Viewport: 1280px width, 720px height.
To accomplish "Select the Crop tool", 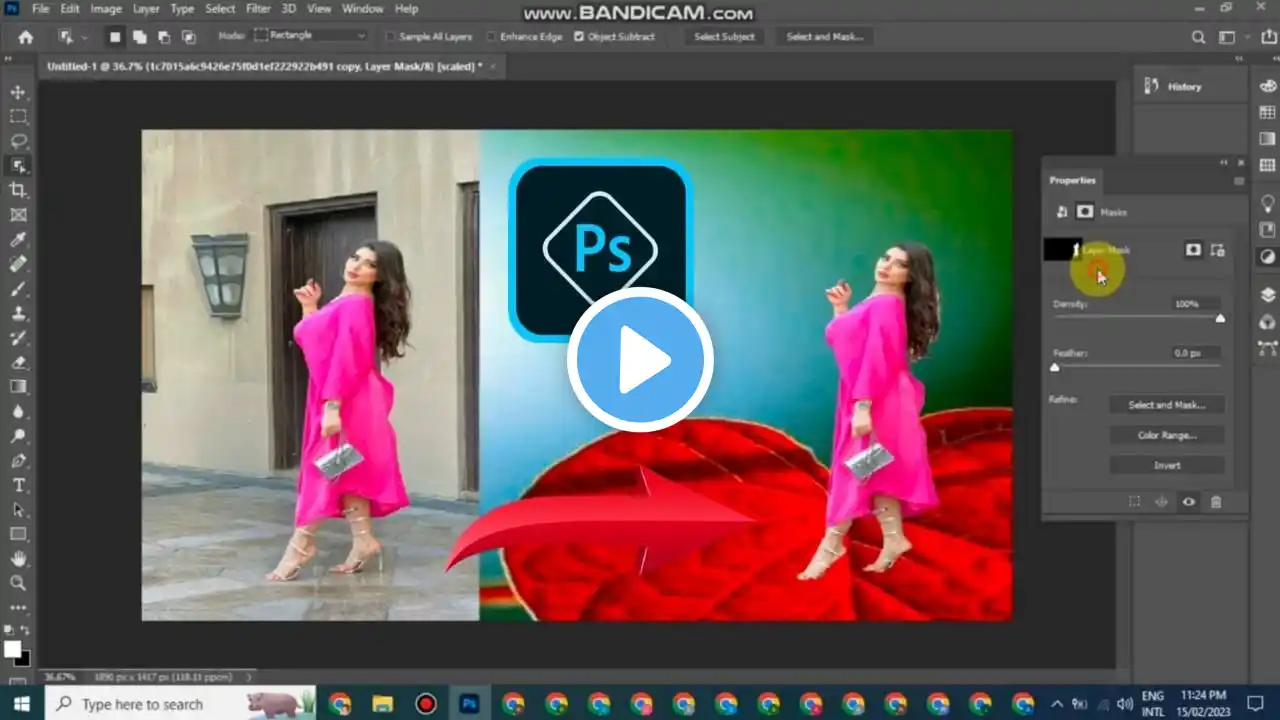I will pyautogui.click(x=18, y=190).
